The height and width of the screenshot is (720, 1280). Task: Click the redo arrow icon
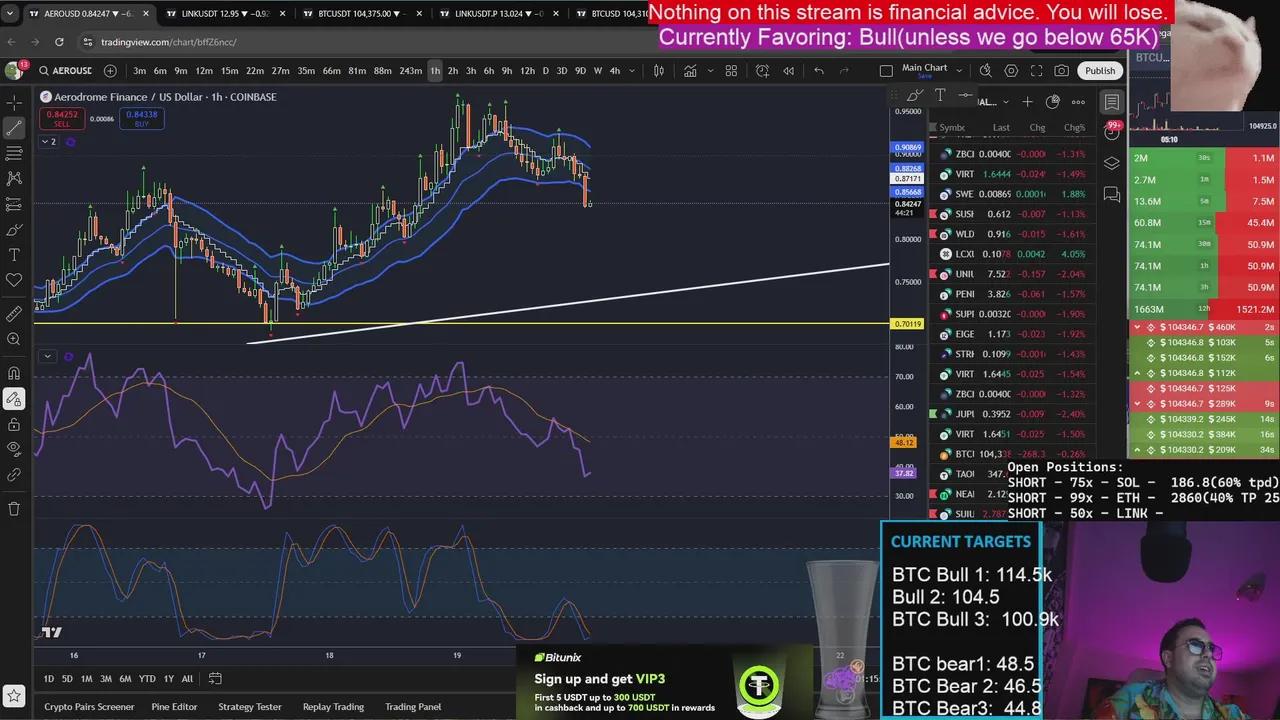click(x=845, y=70)
